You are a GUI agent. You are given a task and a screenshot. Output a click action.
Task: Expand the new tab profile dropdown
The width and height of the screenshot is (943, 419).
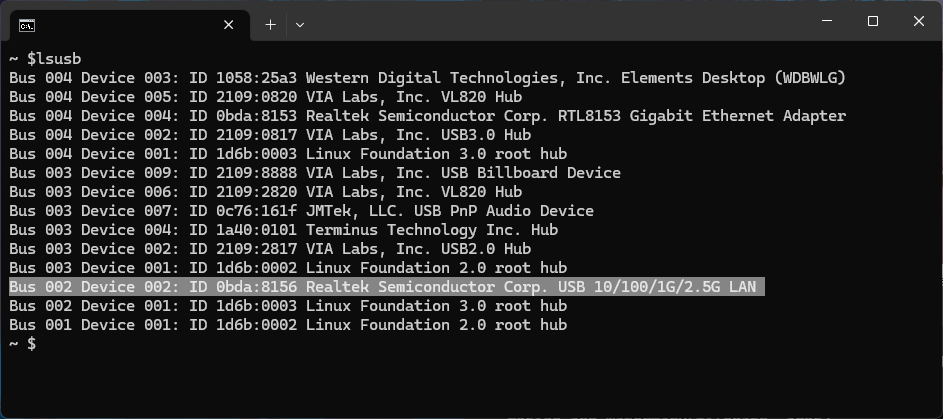pyautogui.click(x=300, y=25)
